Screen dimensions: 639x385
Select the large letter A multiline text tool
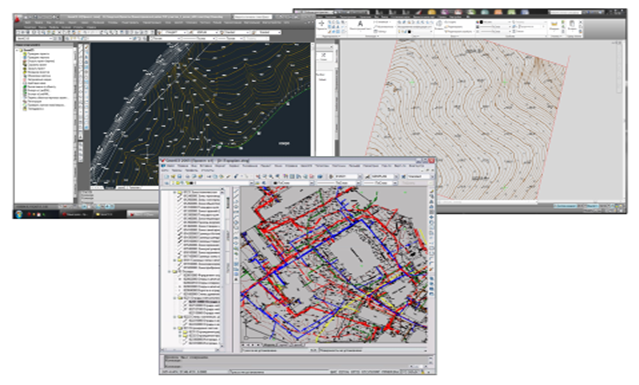[x=360, y=24]
